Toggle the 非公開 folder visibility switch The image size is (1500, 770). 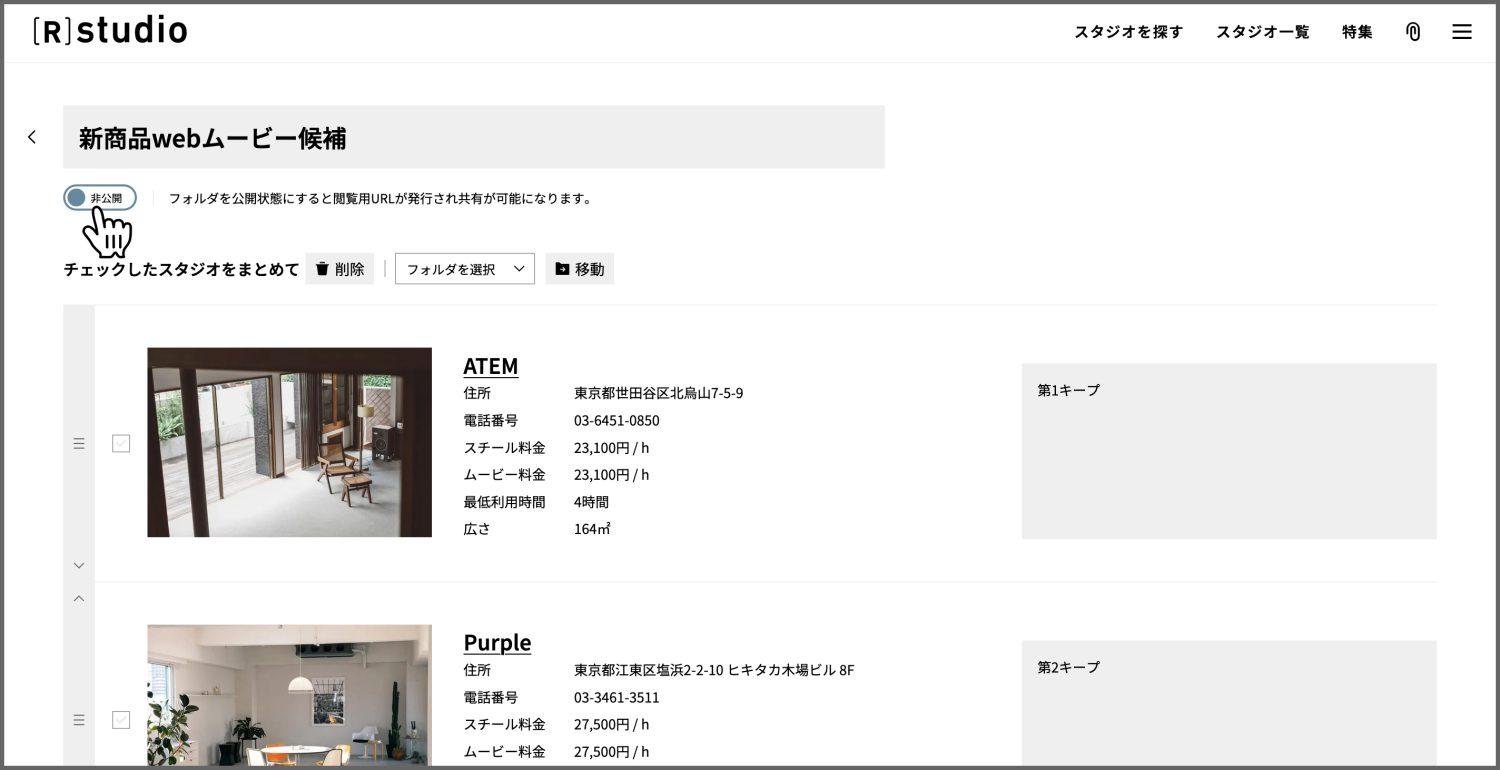[99, 198]
